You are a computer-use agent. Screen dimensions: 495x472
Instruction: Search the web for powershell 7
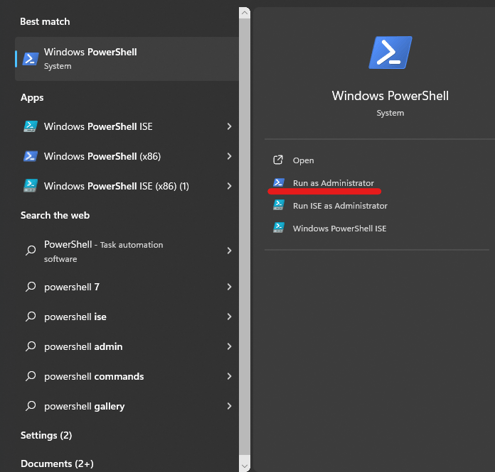coord(127,287)
